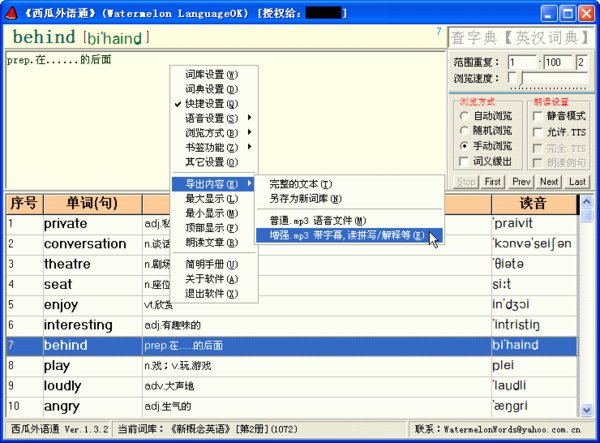
Task: Expand the 导出内容 submenu
Action: pyautogui.click(x=214, y=184)
